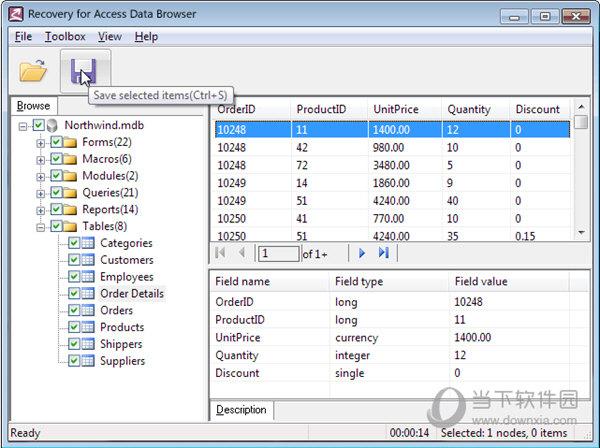The width and height of the screenshot is (600, 448).
Task: Select the Browse tab
Action: tap(34, 106)
